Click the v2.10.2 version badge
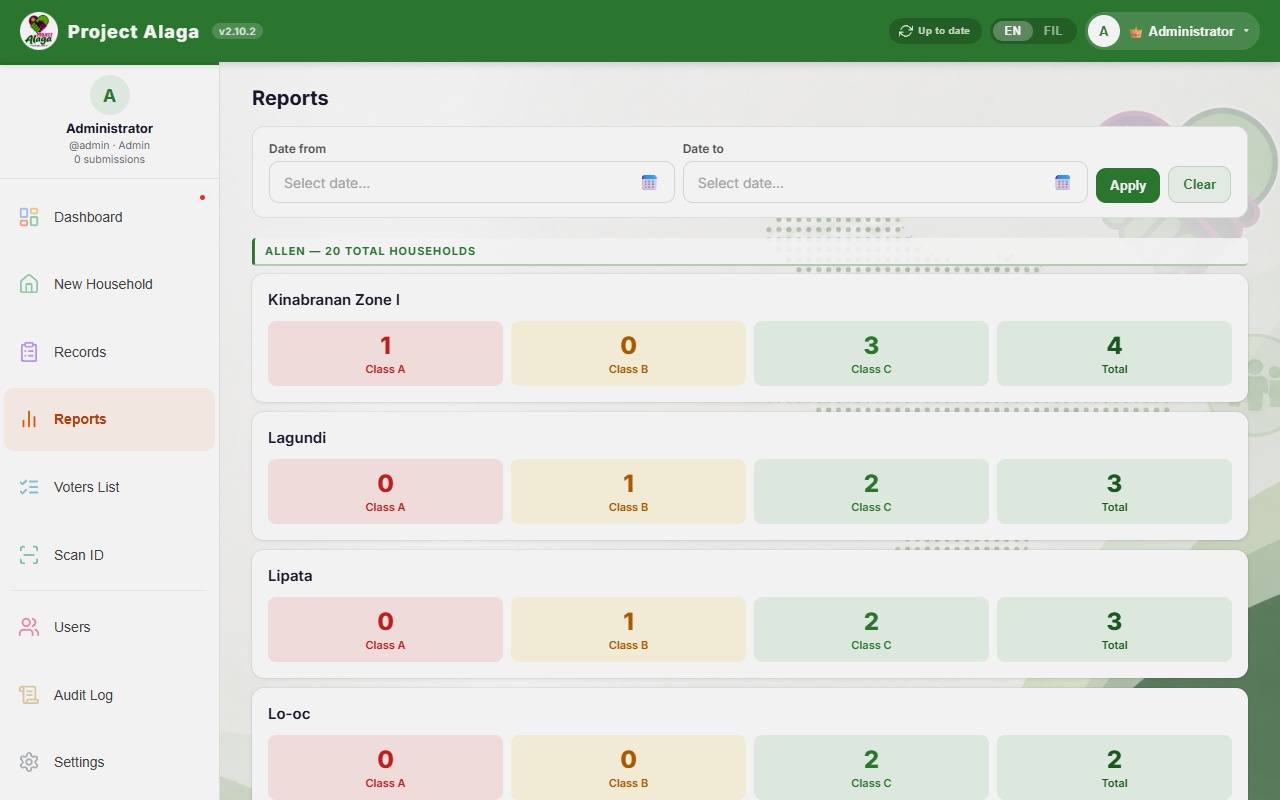Viewport: 1280px width, 800px height. click(x=237, y=31)
